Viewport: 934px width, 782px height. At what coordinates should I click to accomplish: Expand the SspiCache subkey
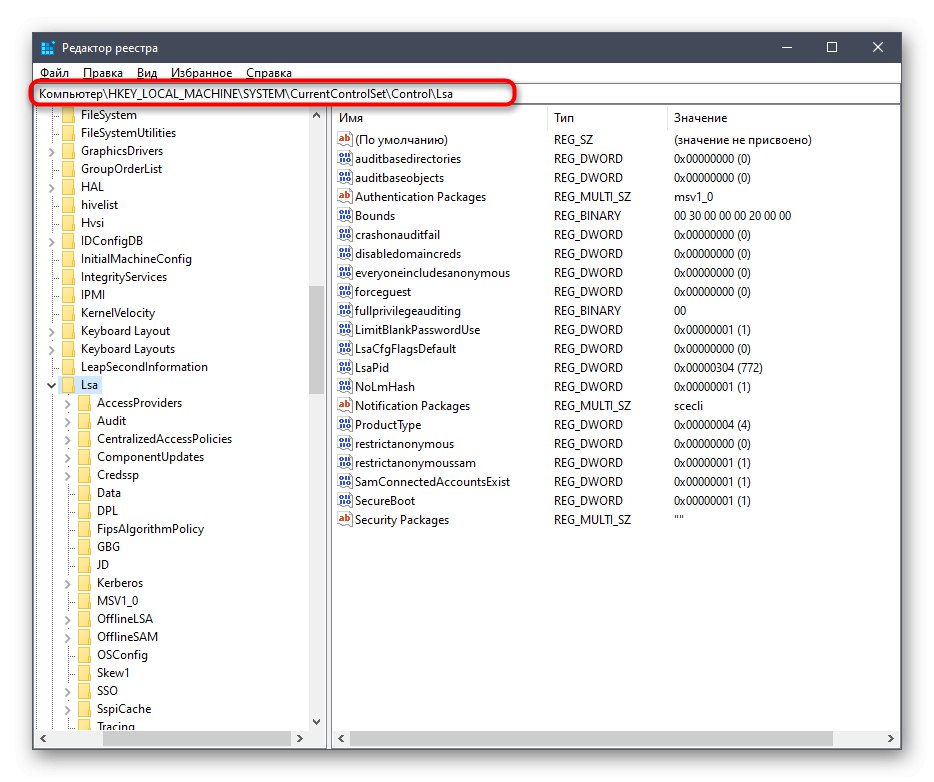pos(68,710)
